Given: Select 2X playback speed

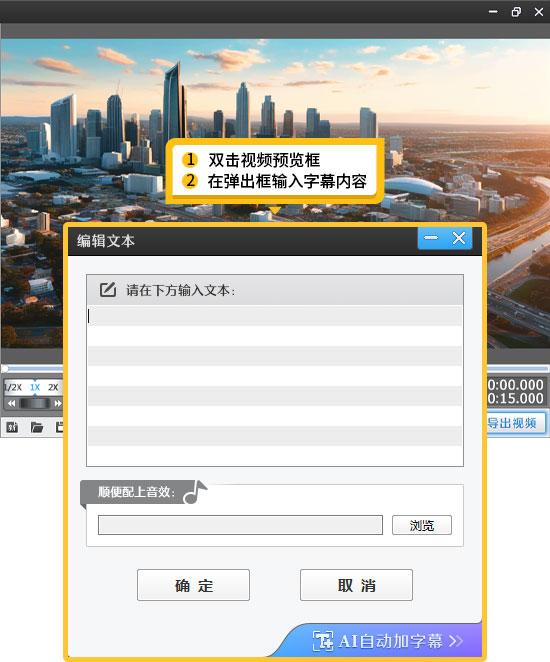Looking at the screenshot, I should coord(53,387).
